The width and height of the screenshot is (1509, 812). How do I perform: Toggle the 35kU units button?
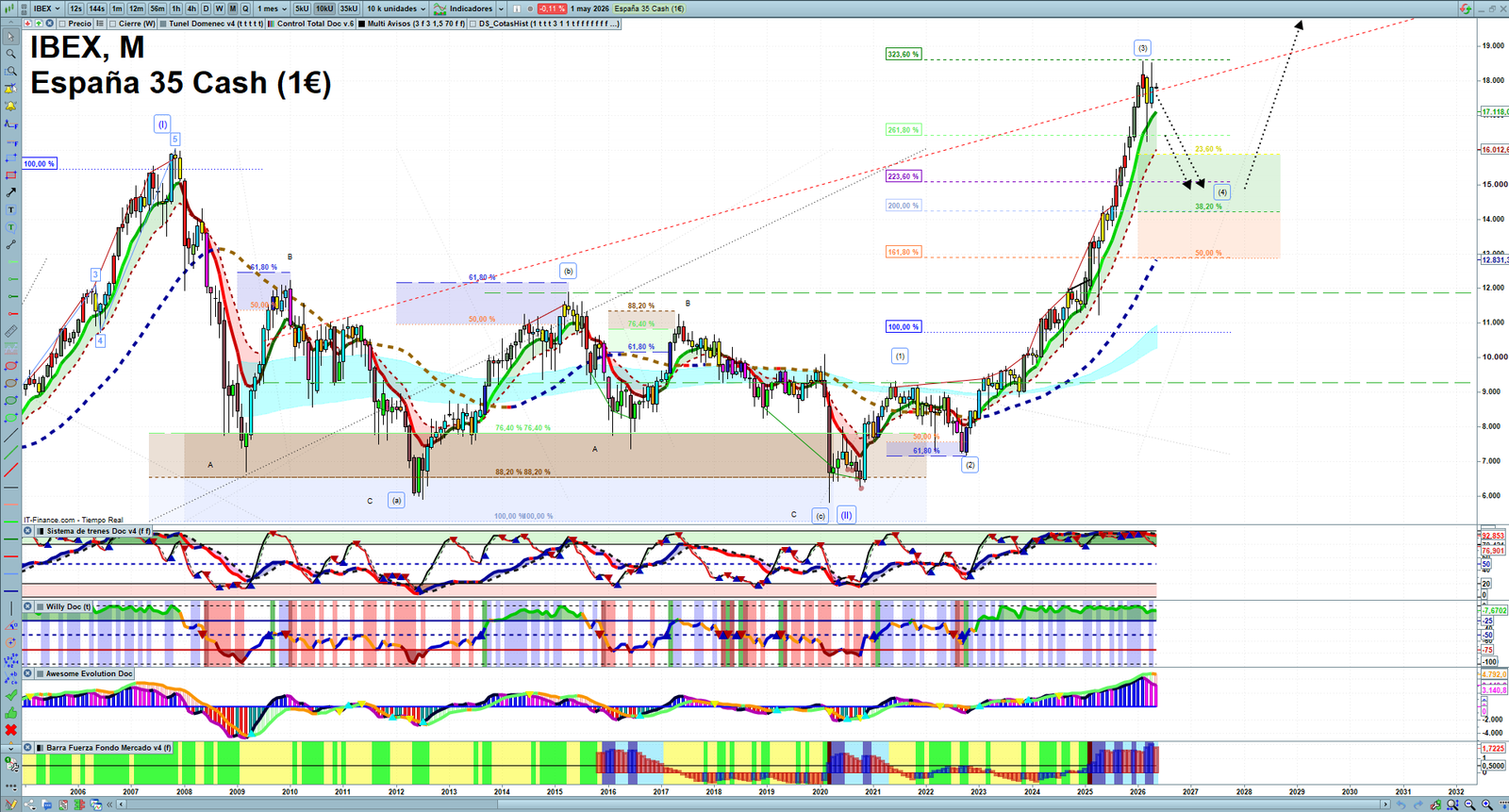pyautogui.click(x=349, y=8)
